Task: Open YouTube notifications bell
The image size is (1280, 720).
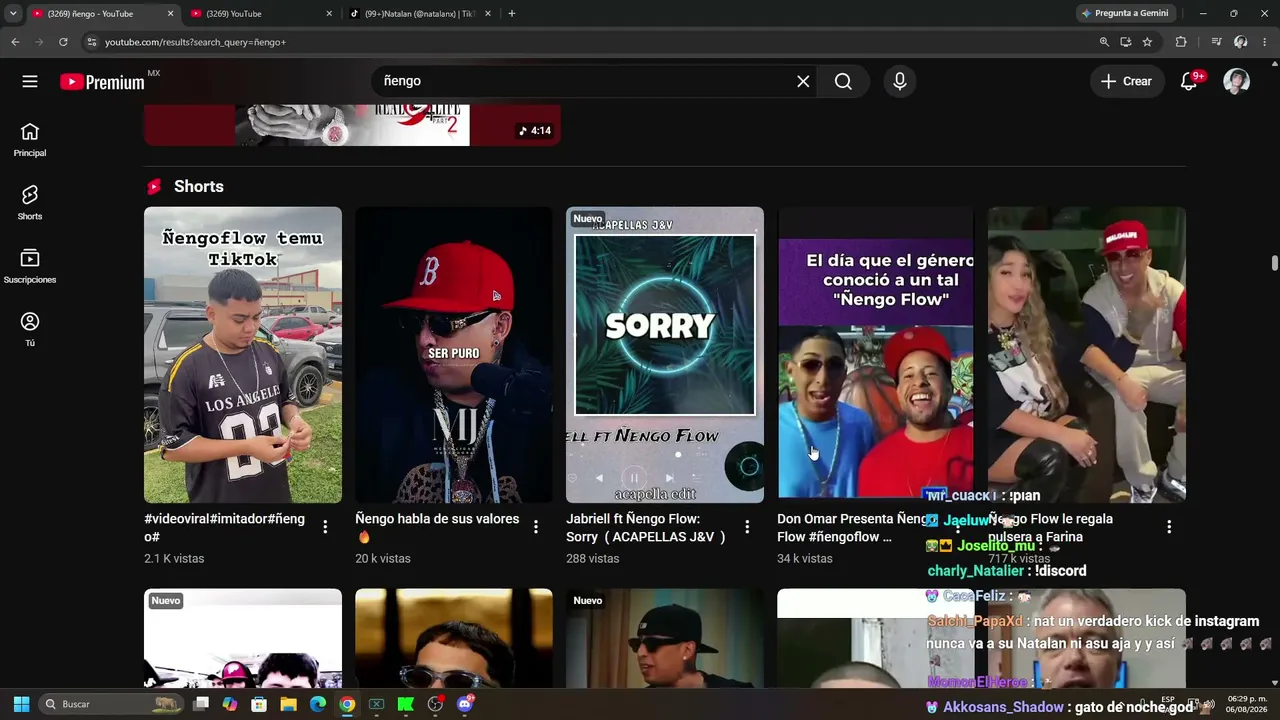Action: pyautogui.click(x=1189, y=81)
